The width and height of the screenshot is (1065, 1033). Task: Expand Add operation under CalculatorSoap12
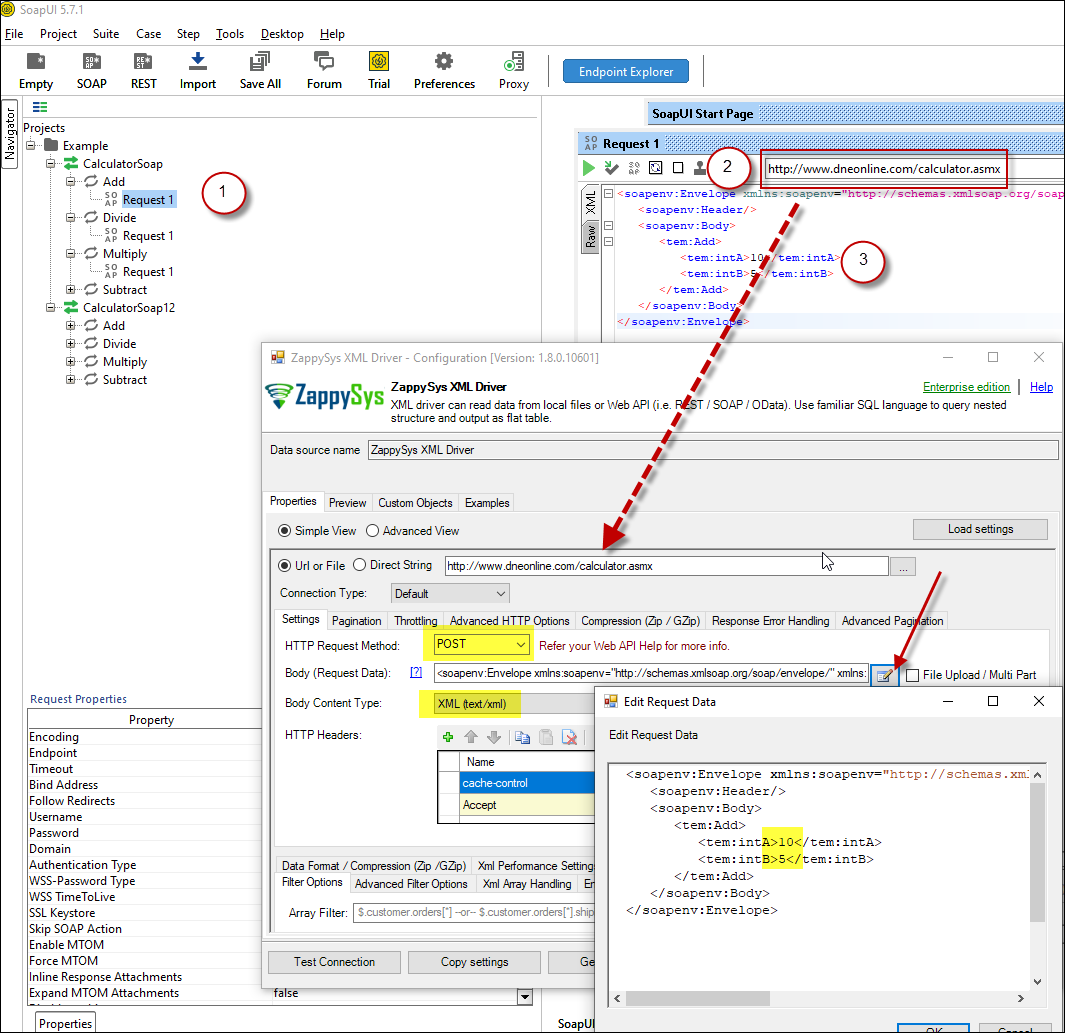(70, 325)
